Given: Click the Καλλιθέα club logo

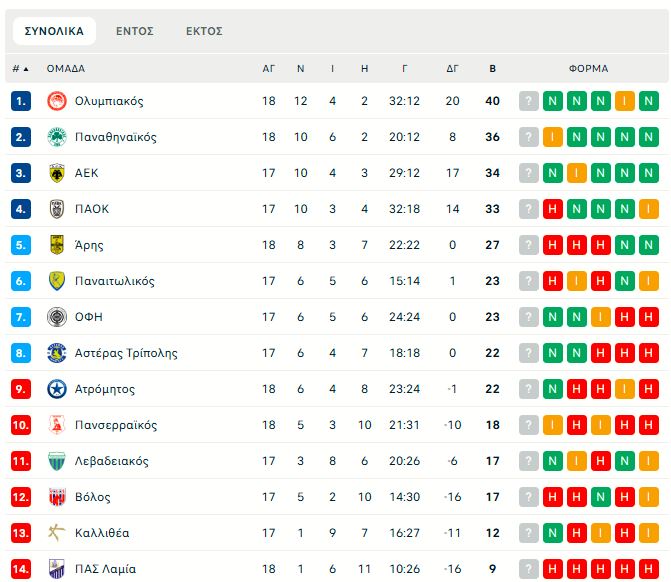Looking at the screenshot, I should 56,533.
